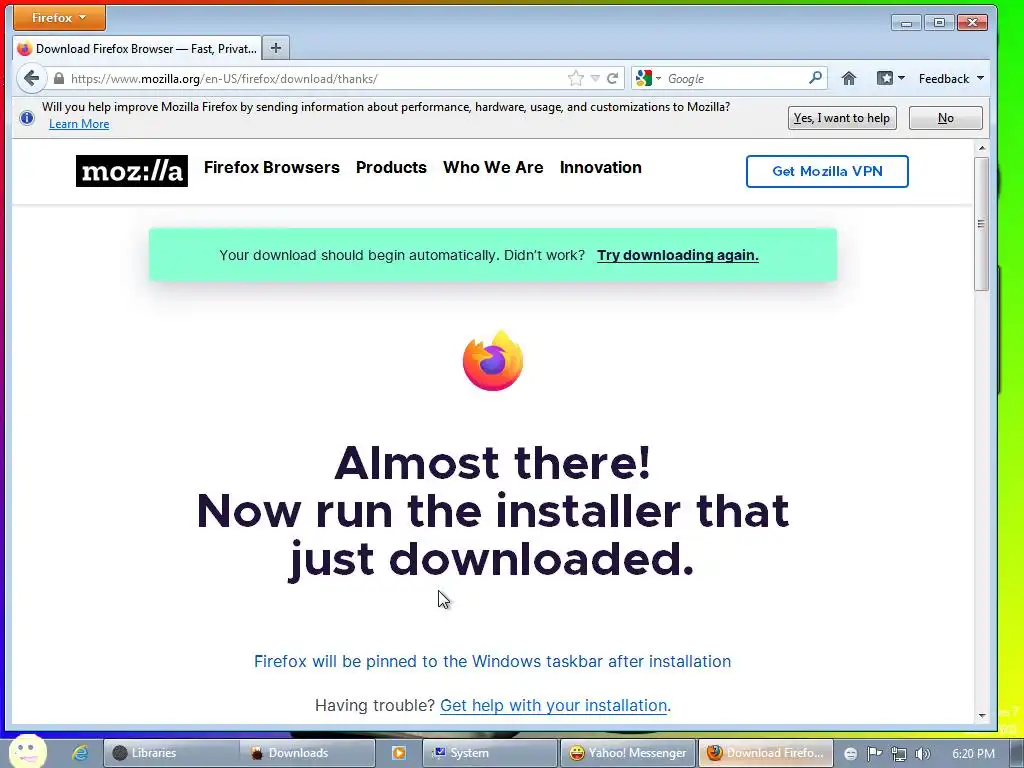The height and width of the screenshot is (768, 1024).
Task: Open the volume speaker tray icon
Action: click(922, 754)
